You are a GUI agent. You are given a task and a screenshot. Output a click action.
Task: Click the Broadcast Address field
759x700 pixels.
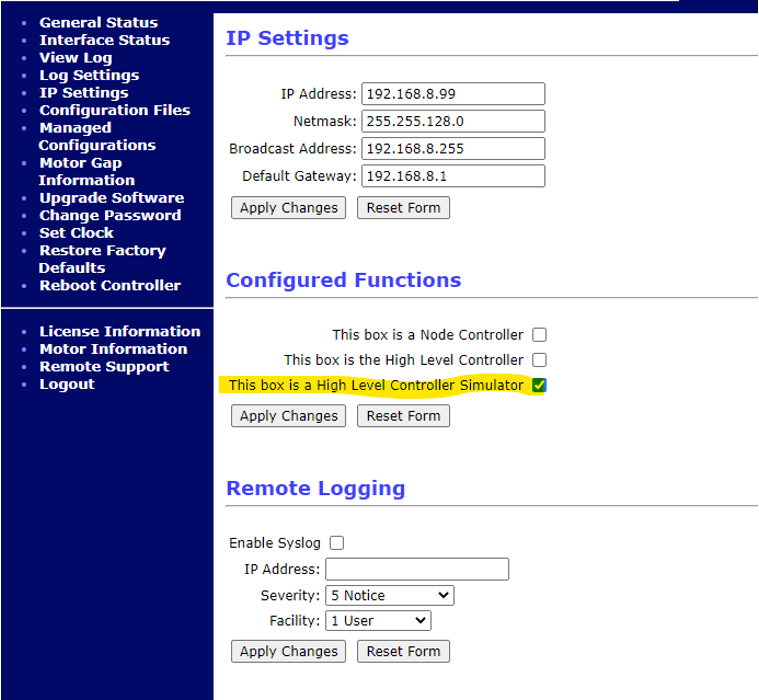[x=453, y=149]
